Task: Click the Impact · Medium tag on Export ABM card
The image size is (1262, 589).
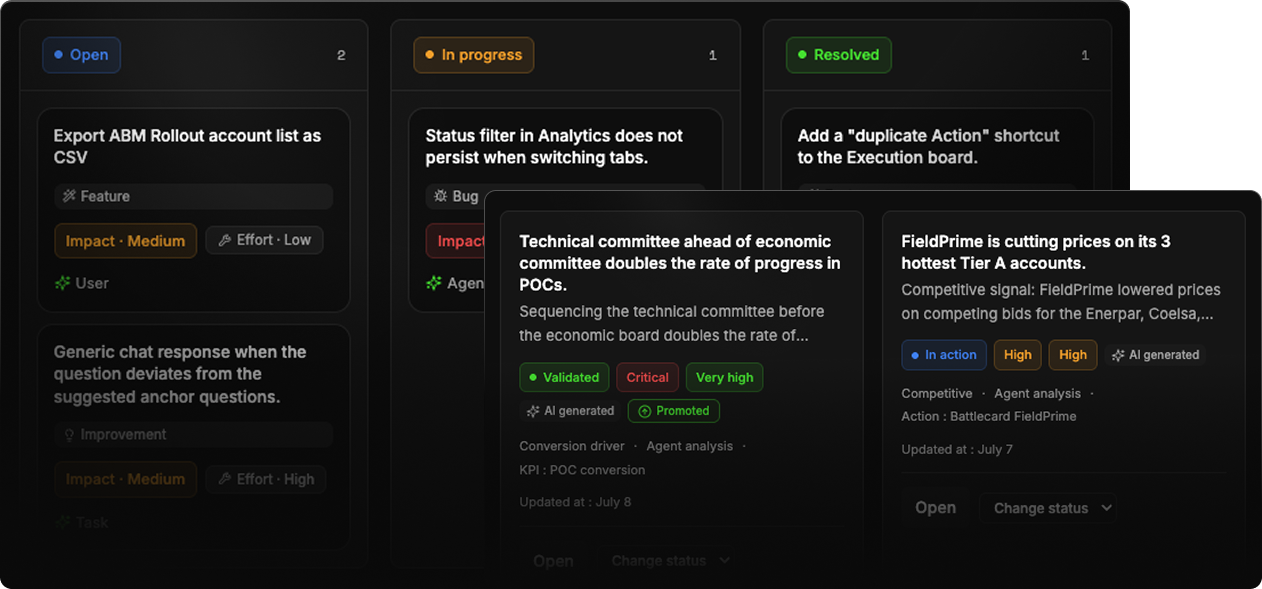Action: coord(125,240)
